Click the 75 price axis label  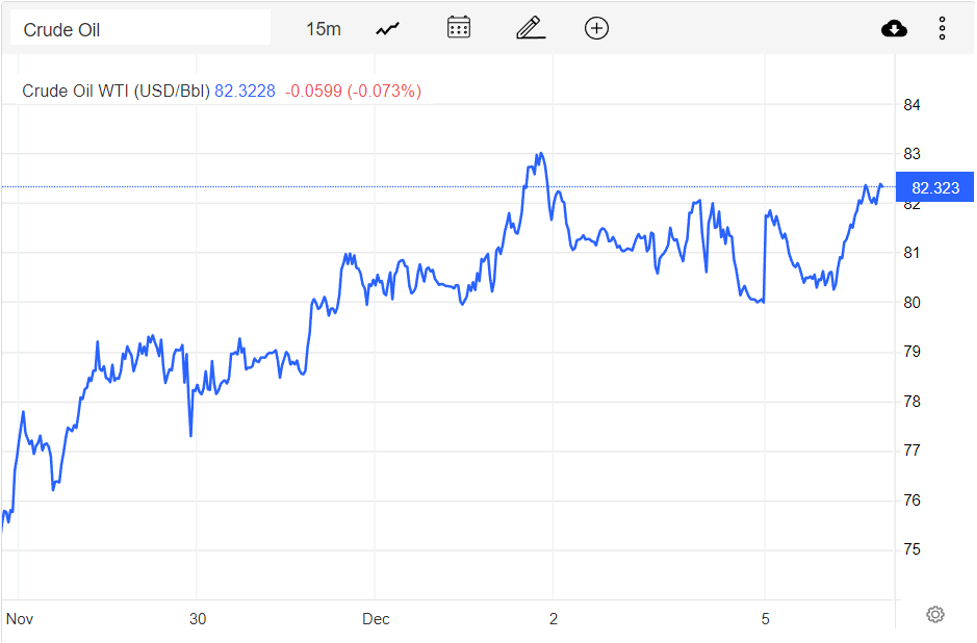(911, 550)
